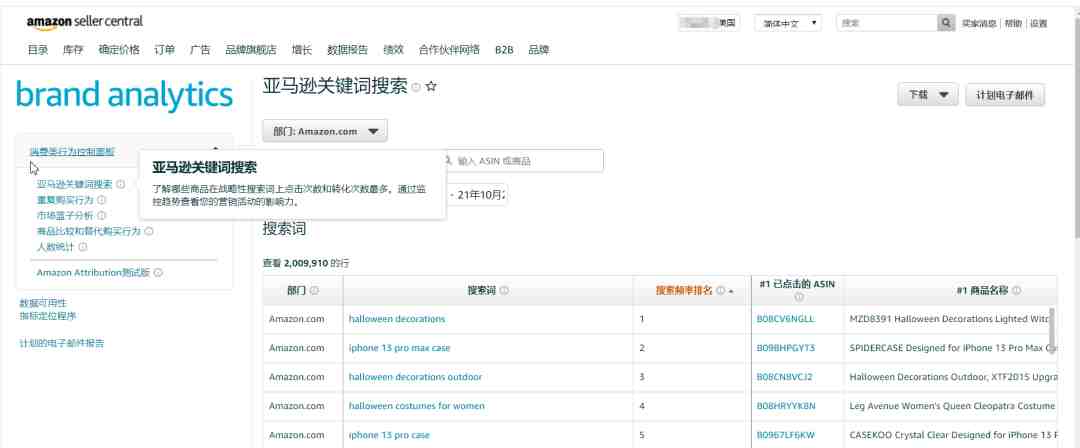Image resolution: width=1080 pixels, height=448 pixels.
Task: Open the 订单 menu
Action: coord(165,50)
